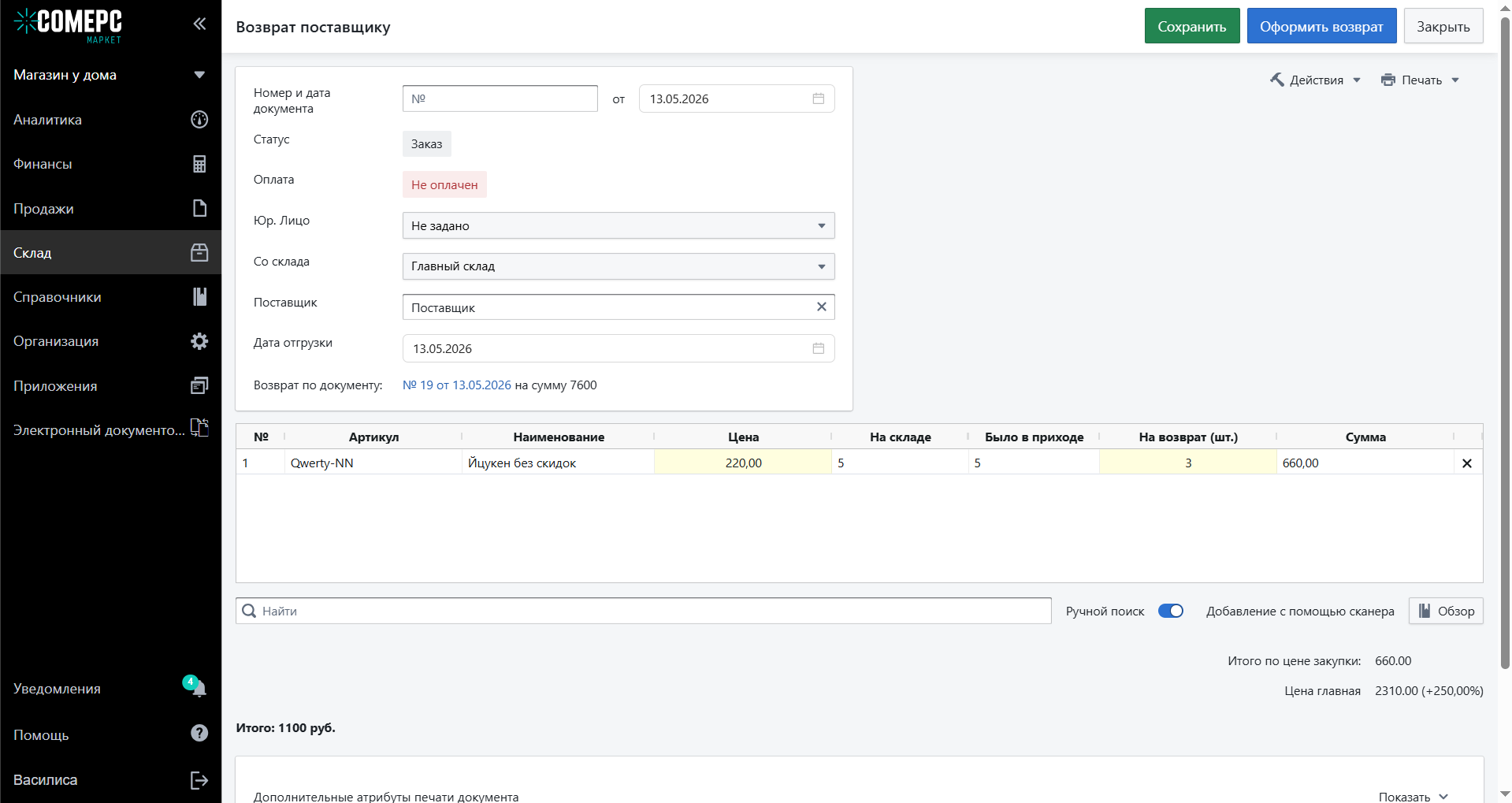Open Печать dropdown arrow

coord(1455,80)
